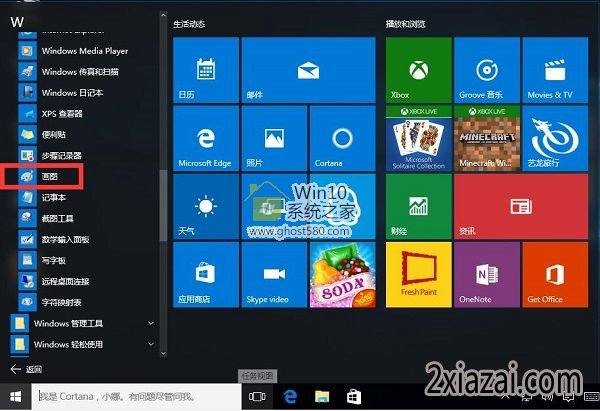Open Movies & TV tile
Screen dimensions: 600x411
[x=555, y=70]
